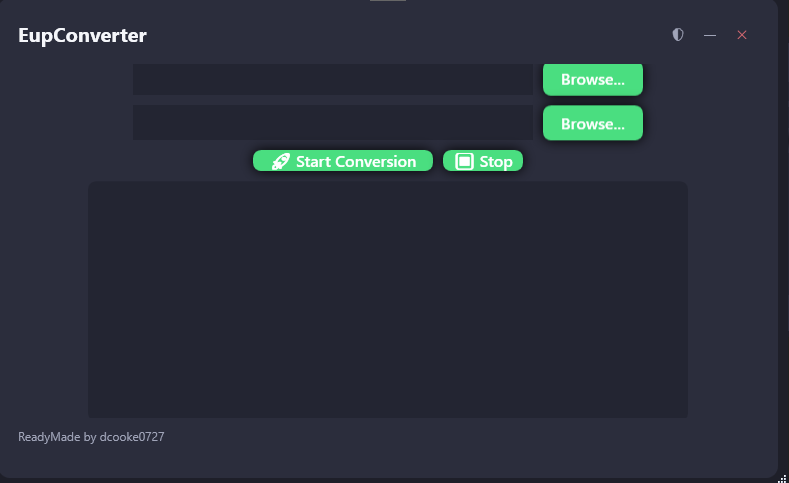
Task: Start the conversion process
Action: pyautogui.click(x=343, y=161)
